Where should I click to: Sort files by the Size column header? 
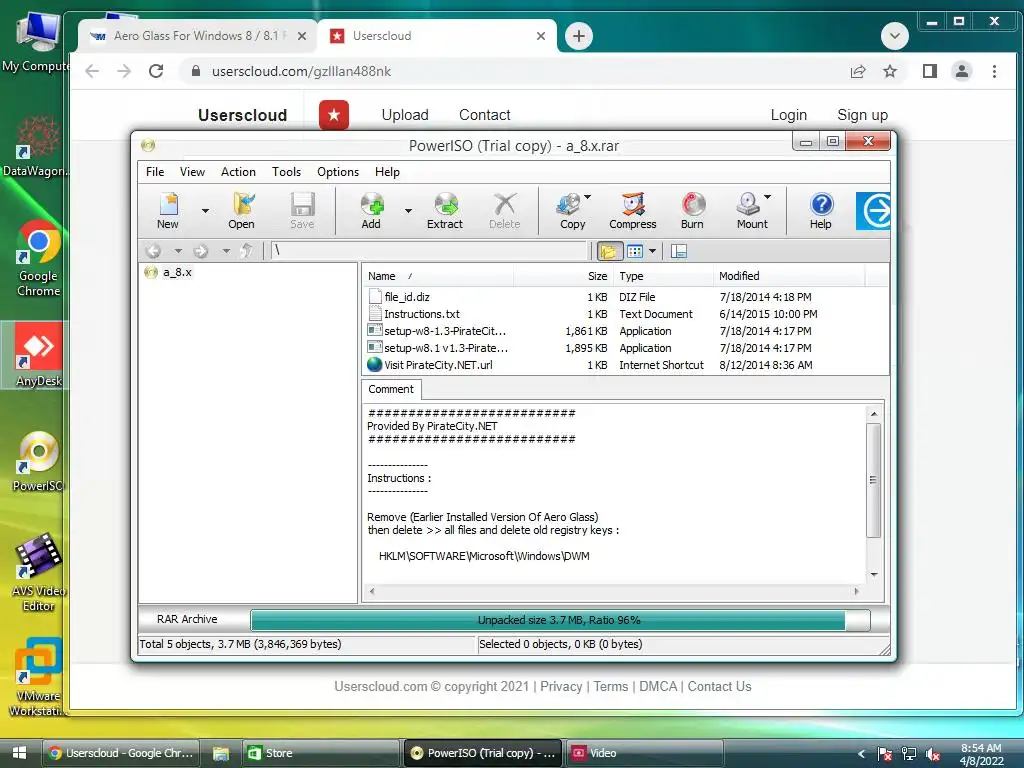(x=563, y=276)
